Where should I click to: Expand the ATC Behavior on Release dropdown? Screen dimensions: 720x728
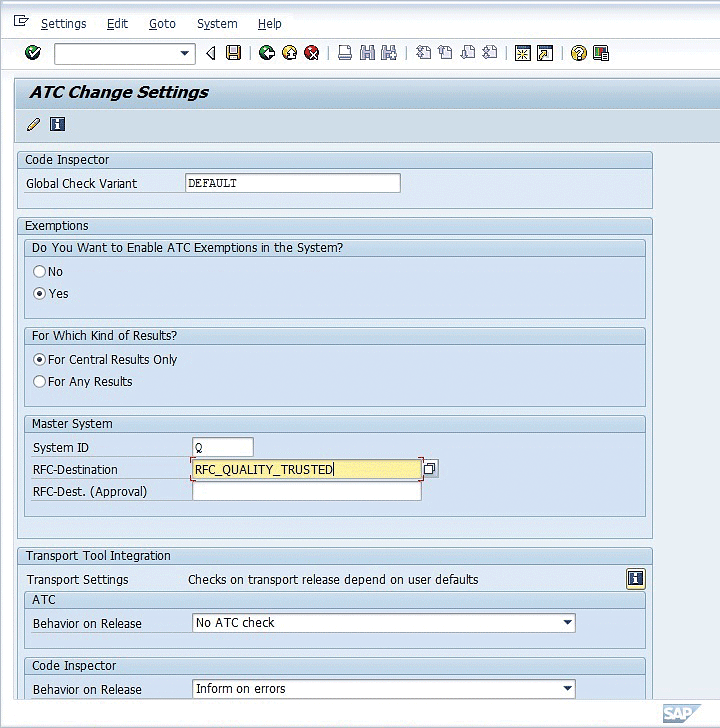568,623
